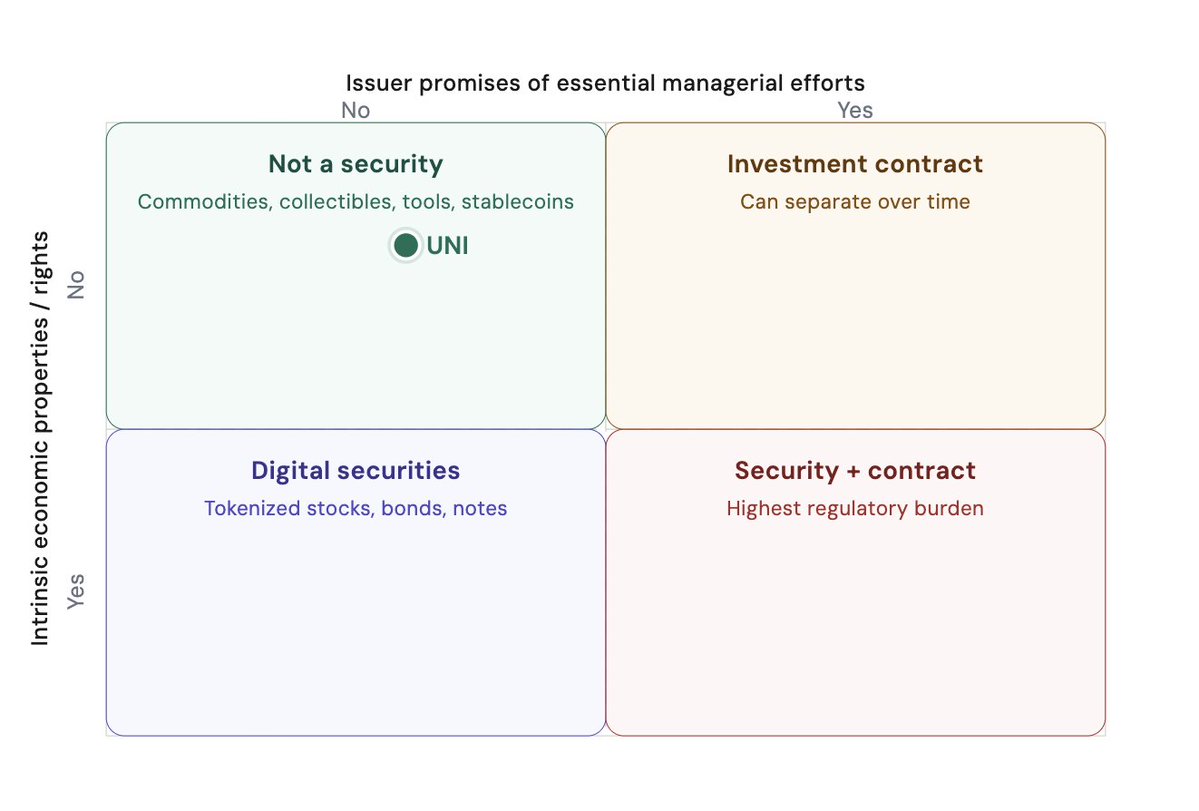The image size is (1199, 811).
Task: Click the "Issuer promises of essential managerial efforts" axis title
Action: coord(605,82)
